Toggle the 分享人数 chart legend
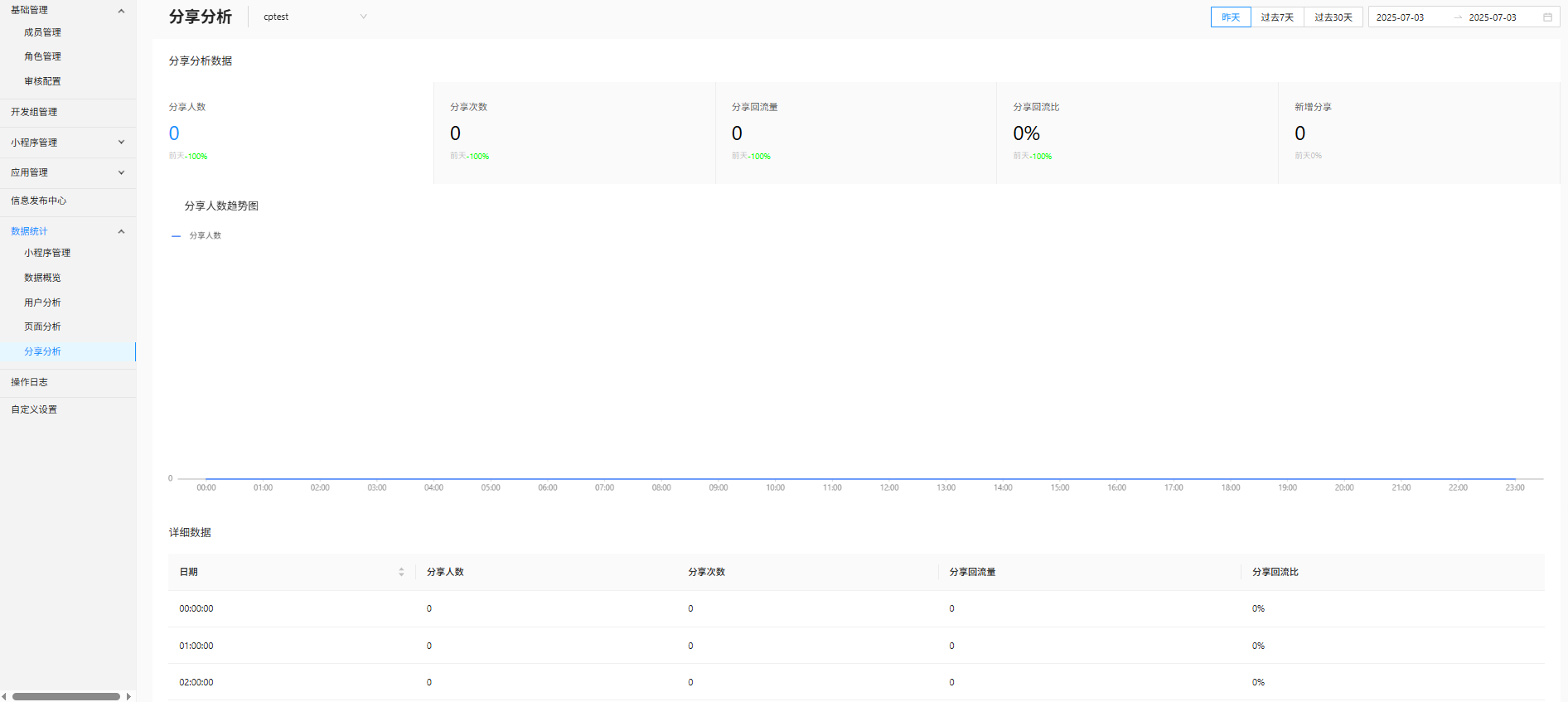The width and height of the screenshot is (1568, 702). point(196,236)
